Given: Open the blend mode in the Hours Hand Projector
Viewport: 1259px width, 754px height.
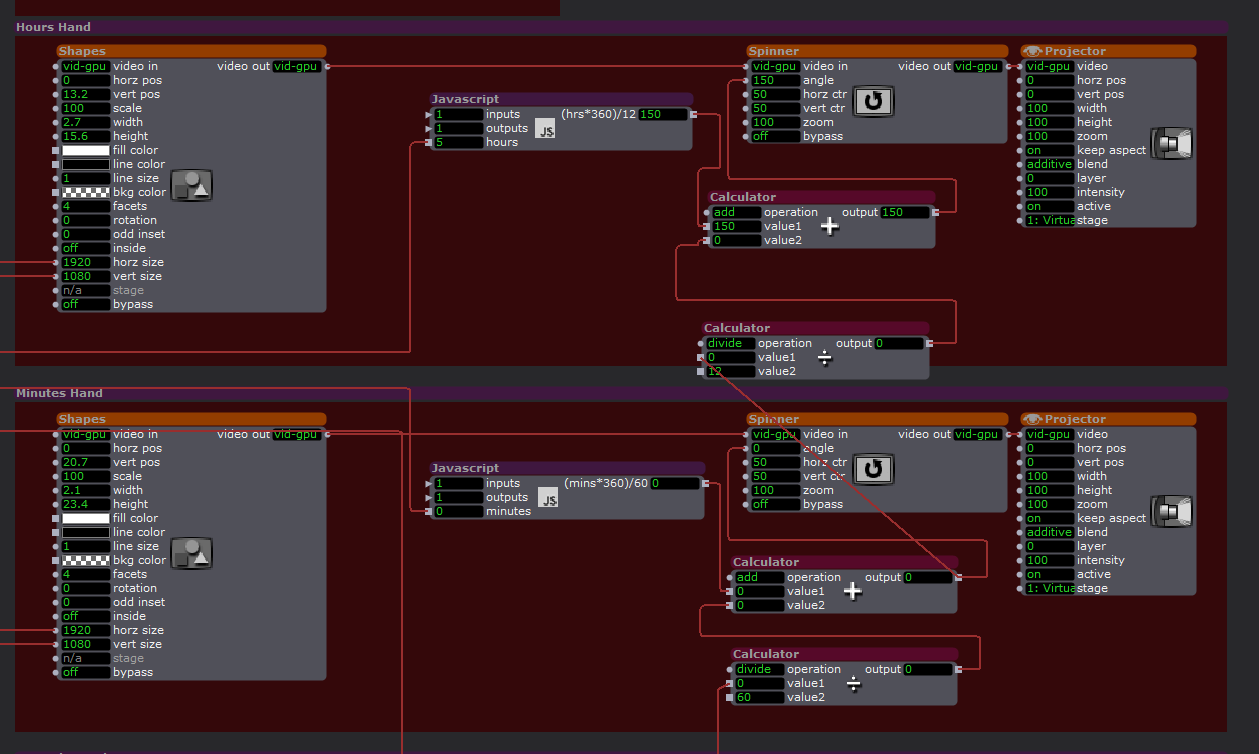Looking at the screenshot, I should tap(1049, 164).
